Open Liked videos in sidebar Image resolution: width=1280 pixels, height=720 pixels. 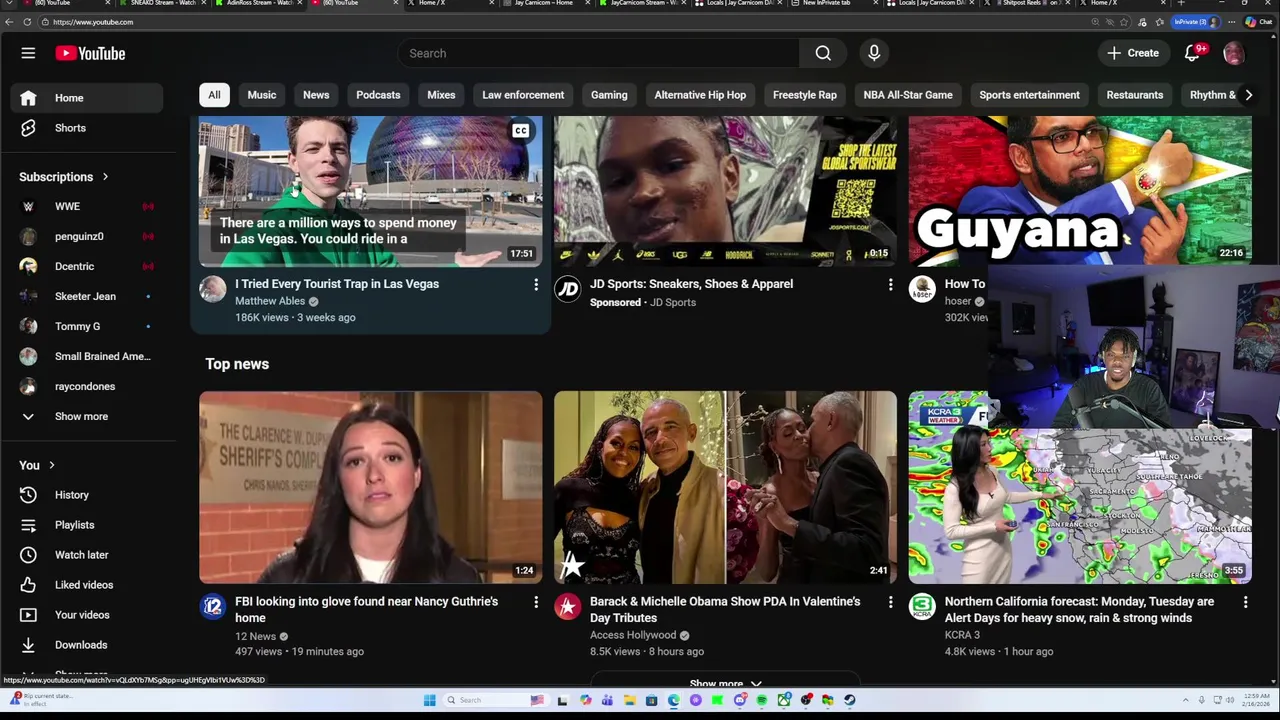[87, 585]
